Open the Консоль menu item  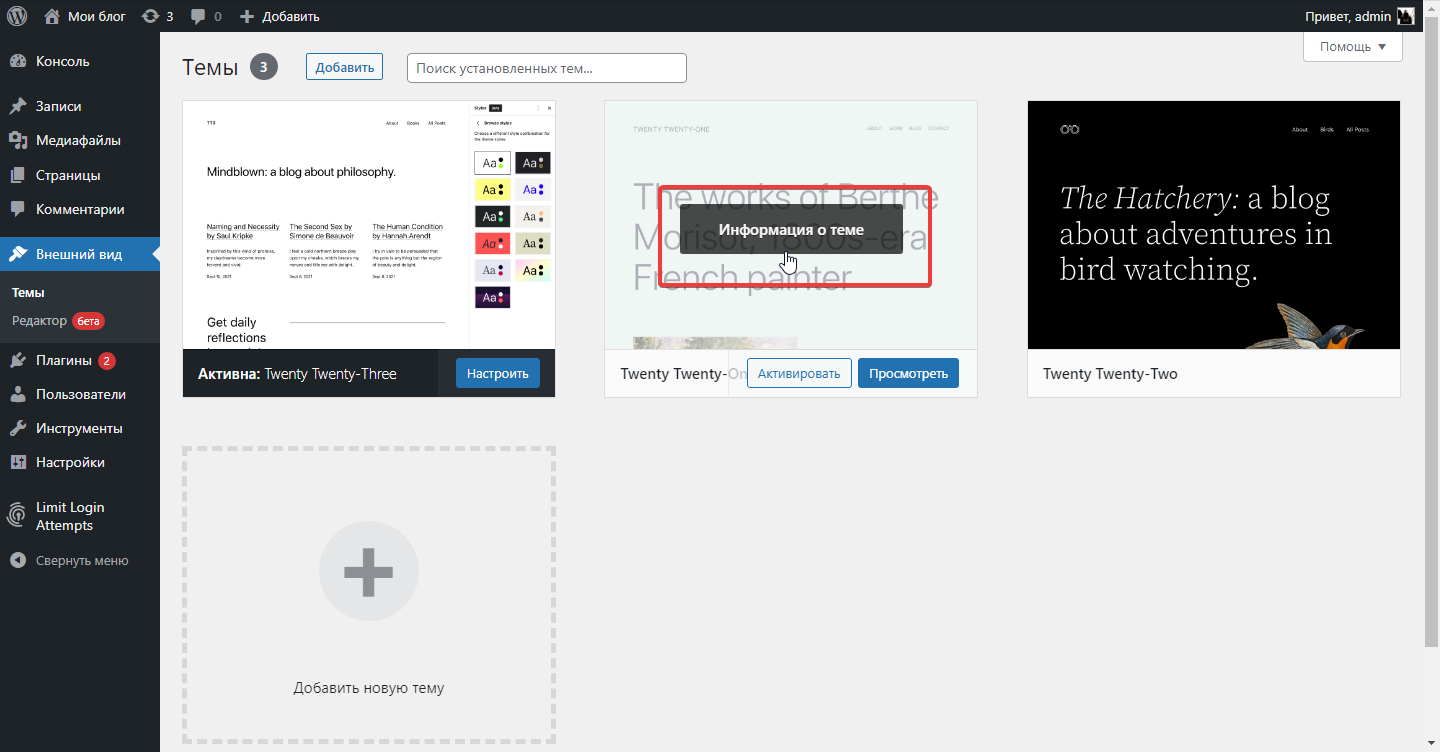click(x=80, y=61)
